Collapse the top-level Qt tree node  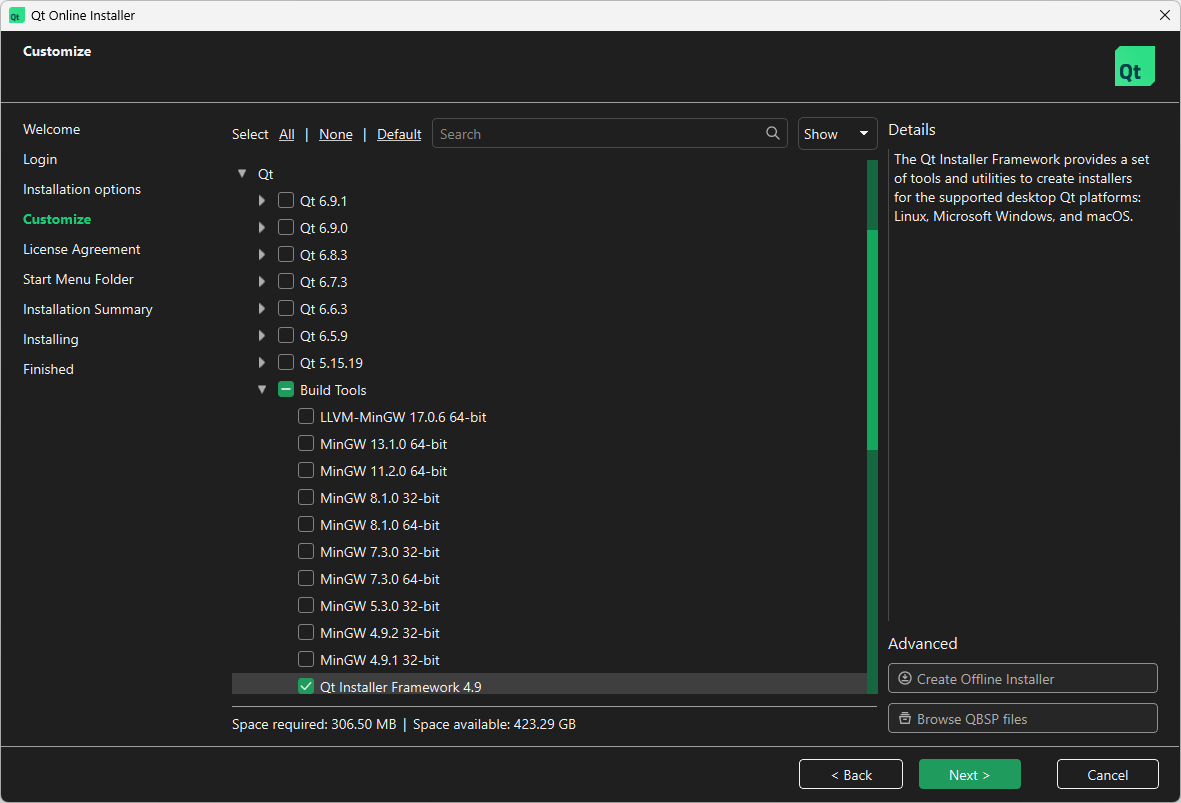[x=241, y=173]
